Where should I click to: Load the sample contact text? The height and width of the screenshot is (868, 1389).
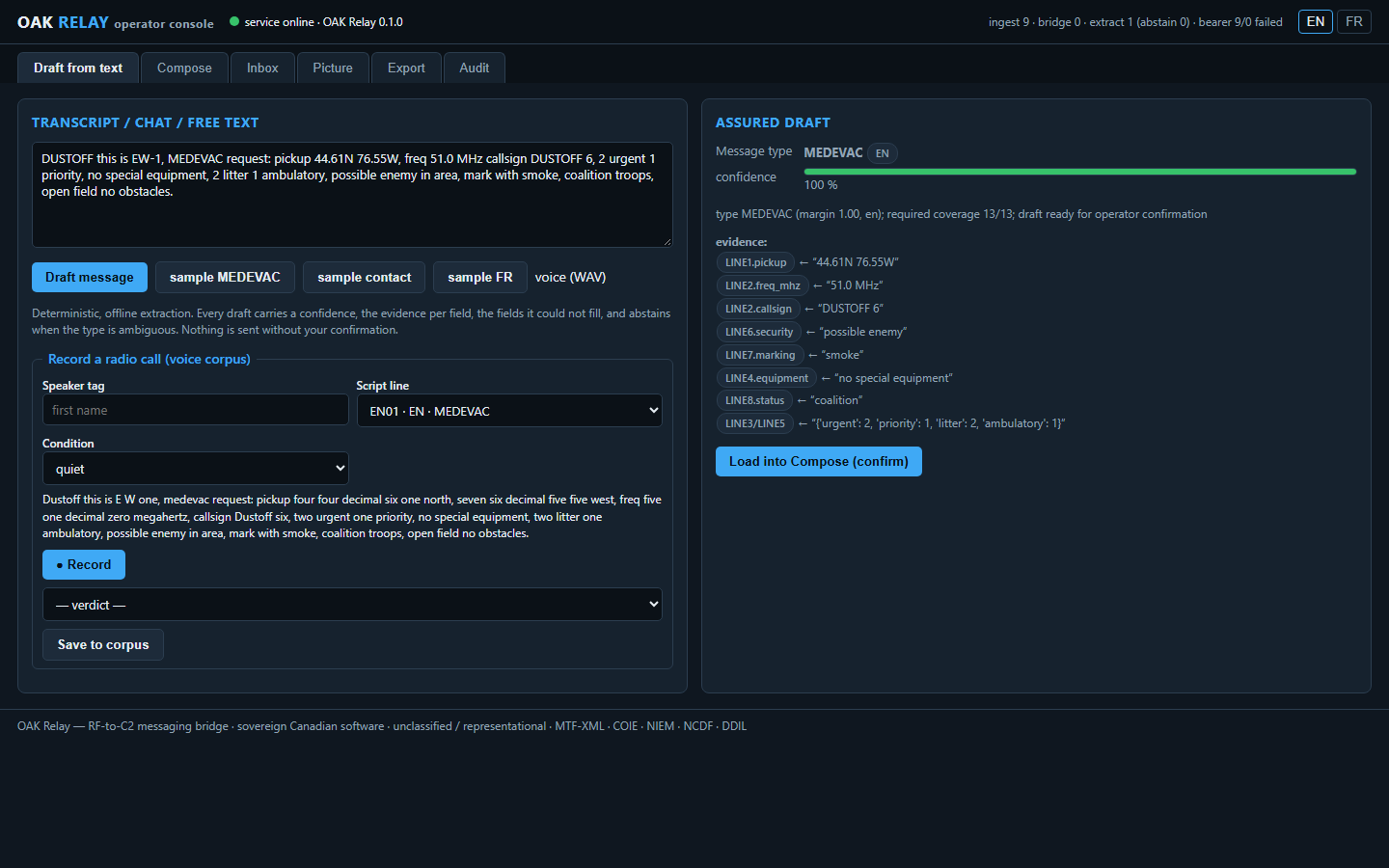tap(365, 277)
